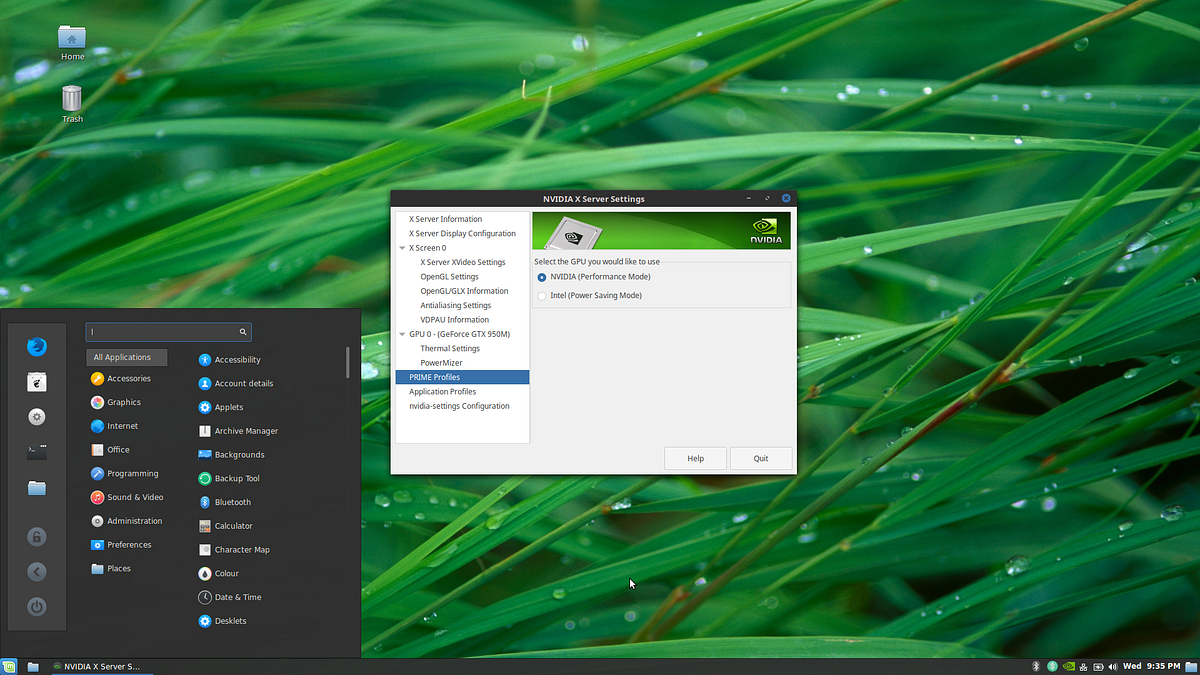The image size is (1200, 675).
Task: Click the power button in menu sidebar
Action: tap(37, 606)
